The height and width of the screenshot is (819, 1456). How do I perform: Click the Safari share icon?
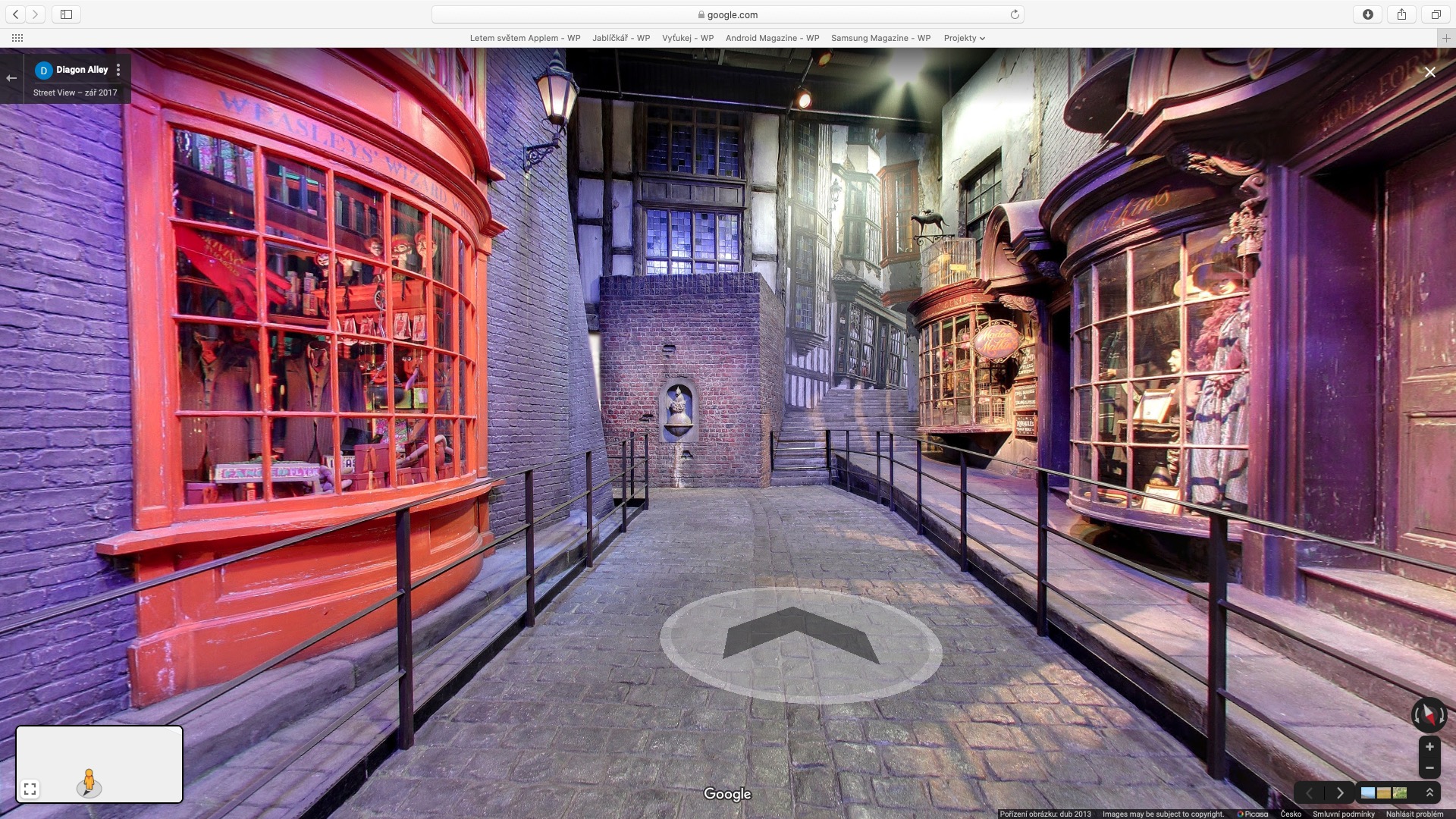[x=1401, y=14]
